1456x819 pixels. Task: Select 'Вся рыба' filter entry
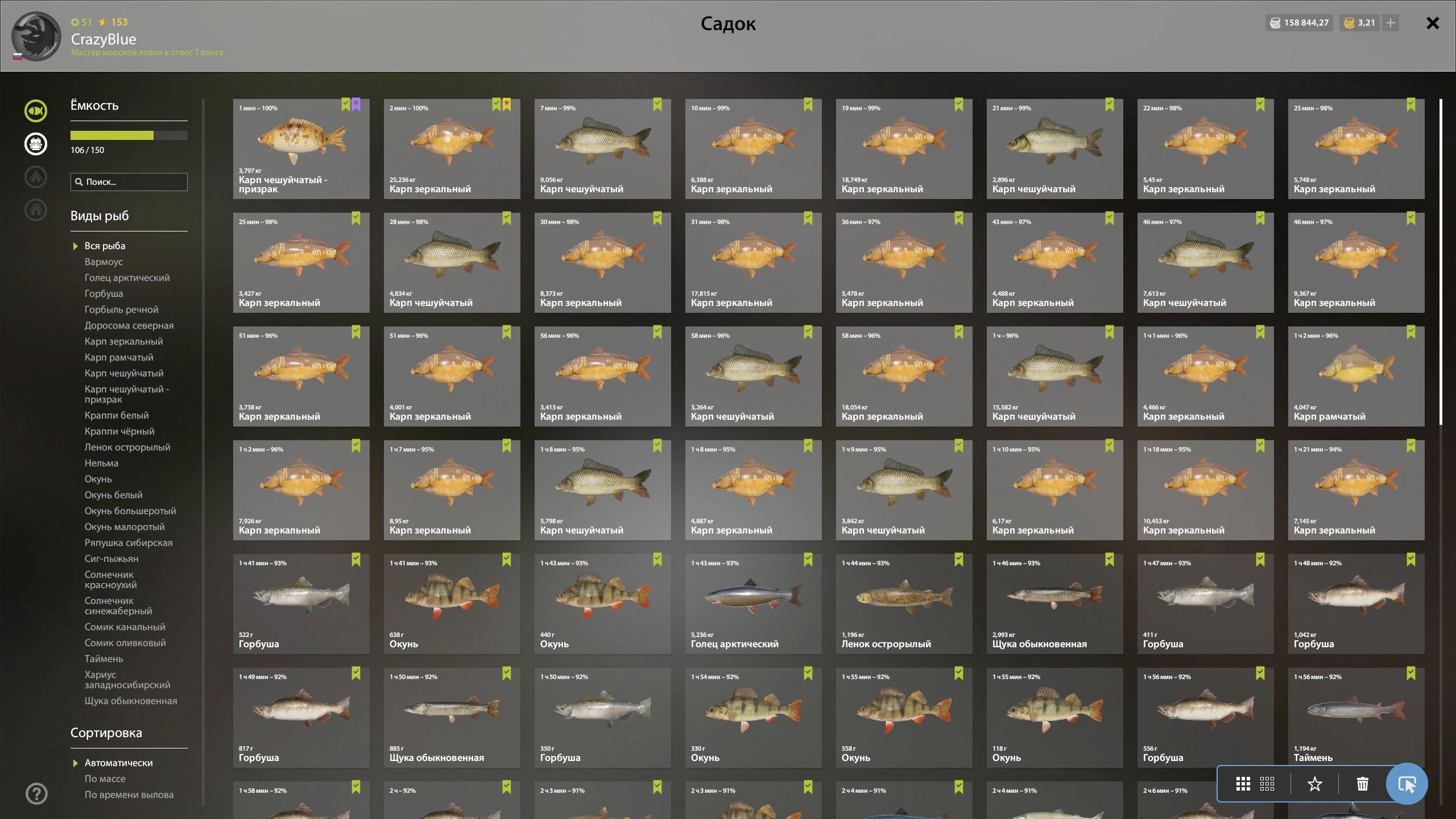pyautogui.click(x=105, y=246)
